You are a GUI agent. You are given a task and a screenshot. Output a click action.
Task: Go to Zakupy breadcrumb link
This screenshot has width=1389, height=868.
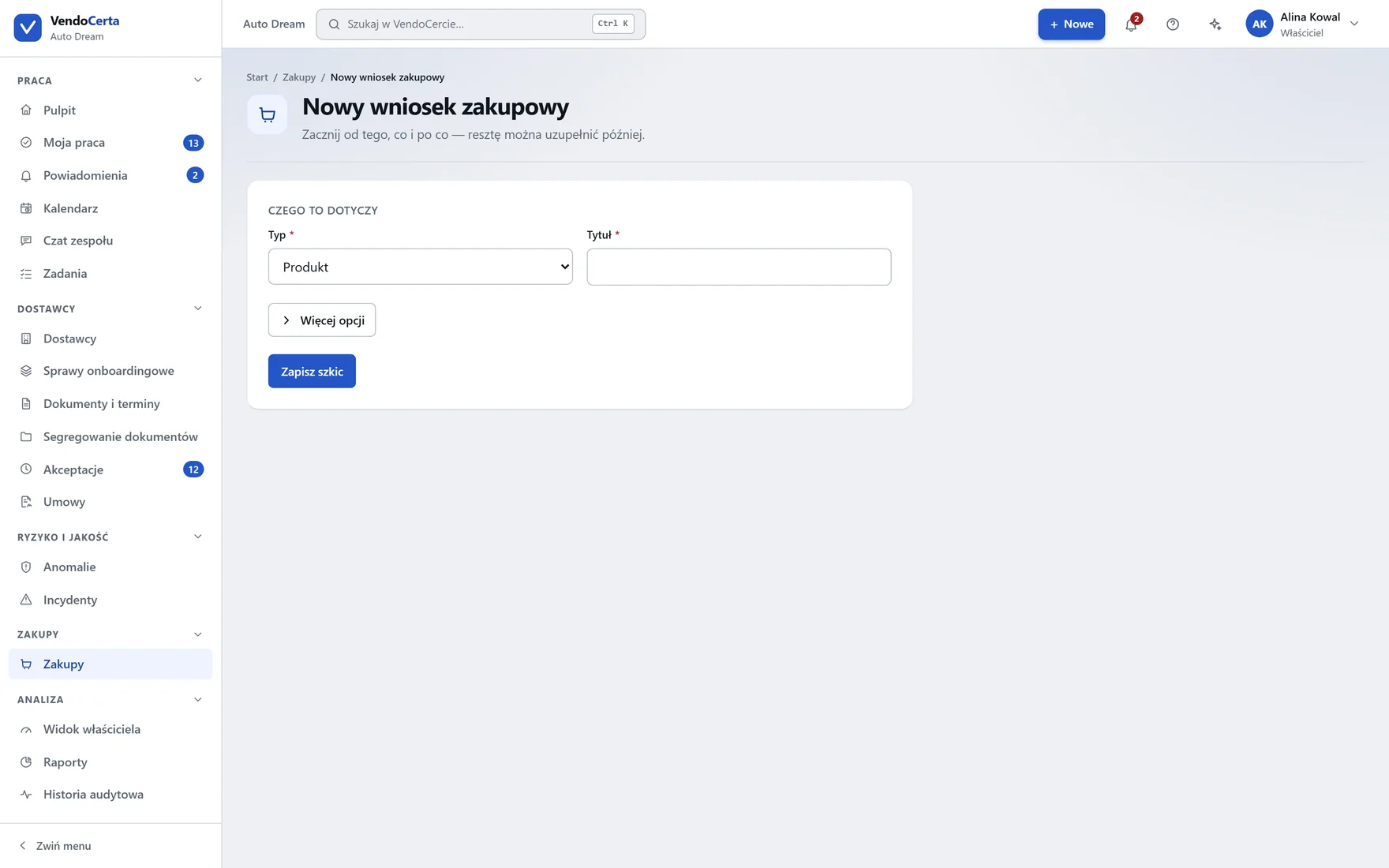299,77
